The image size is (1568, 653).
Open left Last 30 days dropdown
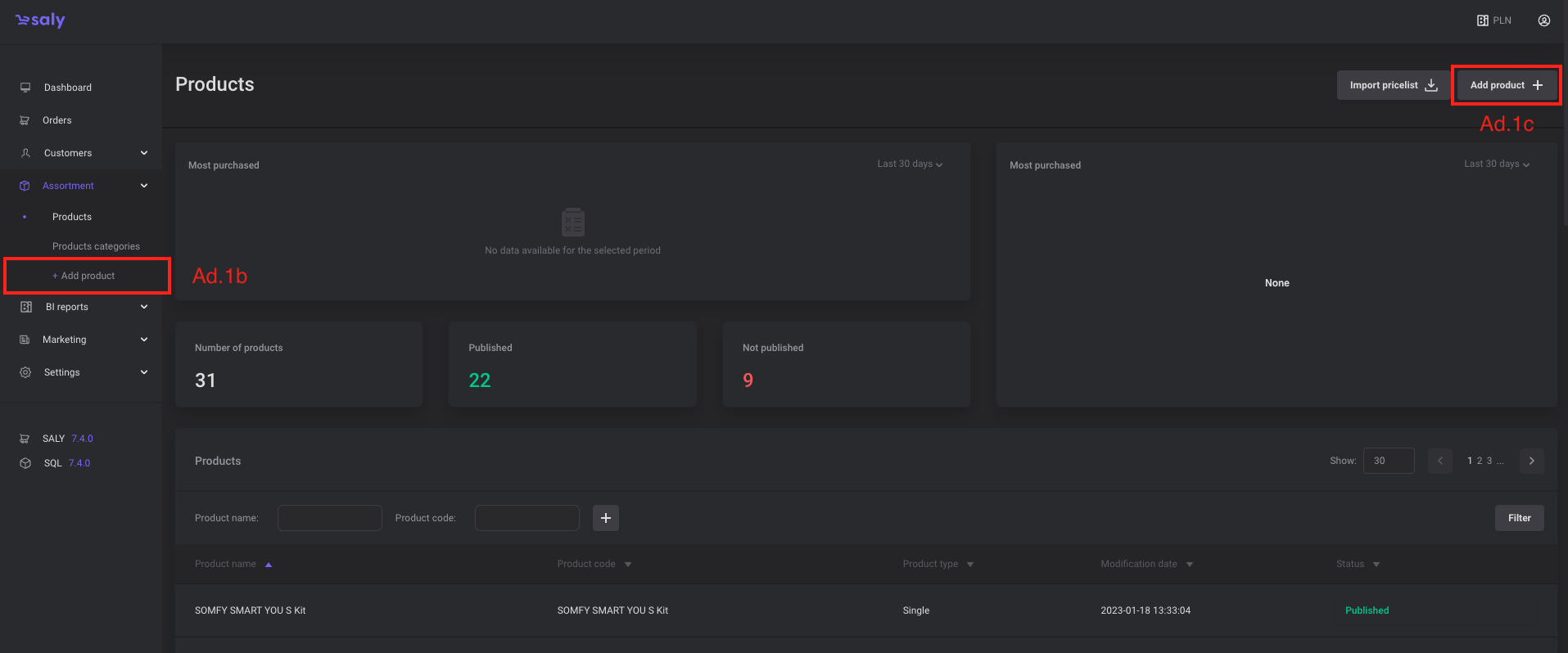click(x=910, y=164)
